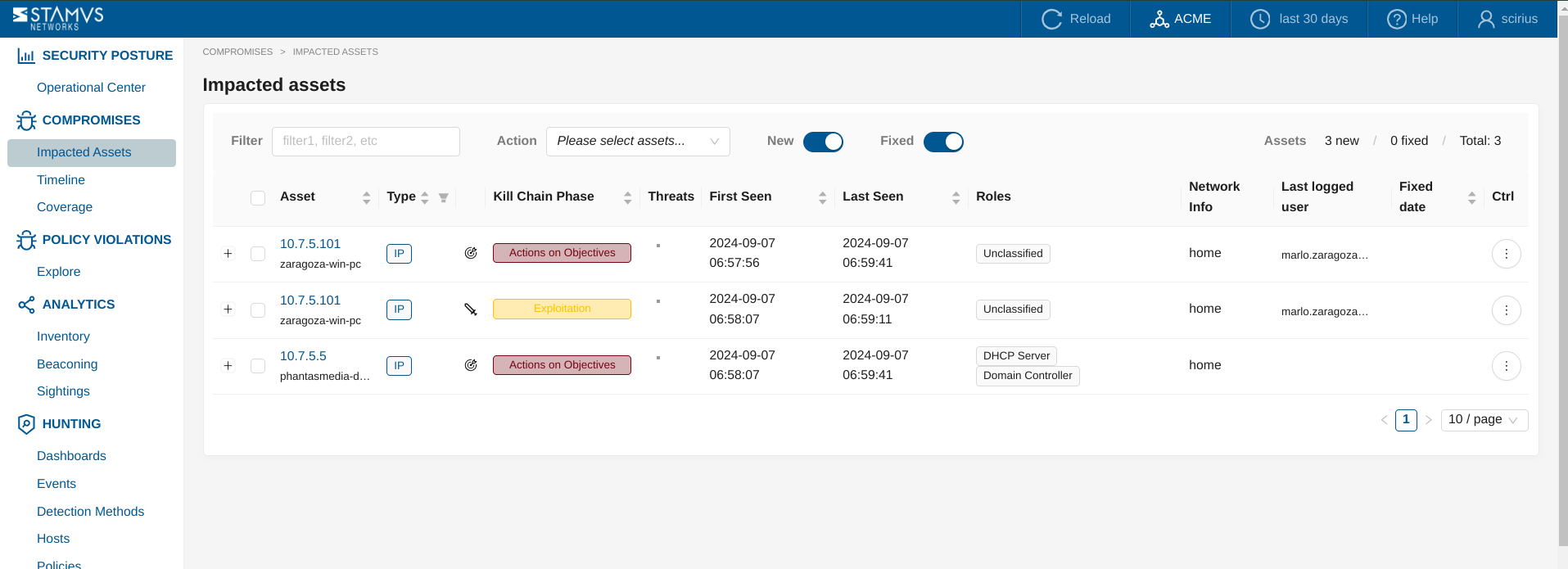Screen dimensions: 1568x569
Task: Click the clock icon for last 30 days
Action: pos(1260,19)
